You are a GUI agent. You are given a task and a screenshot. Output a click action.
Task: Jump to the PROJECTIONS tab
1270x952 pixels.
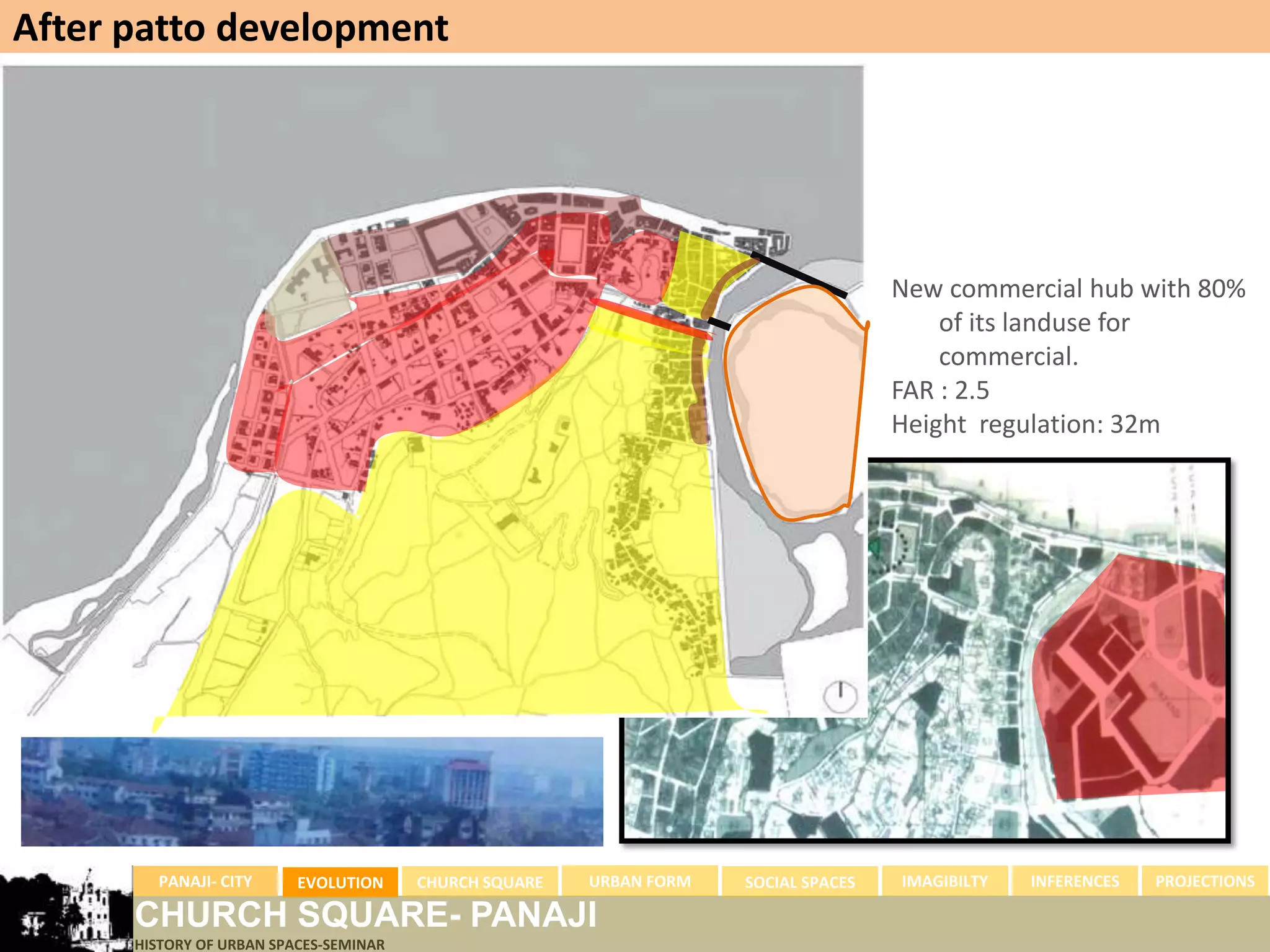click(x=1205, y=881)
